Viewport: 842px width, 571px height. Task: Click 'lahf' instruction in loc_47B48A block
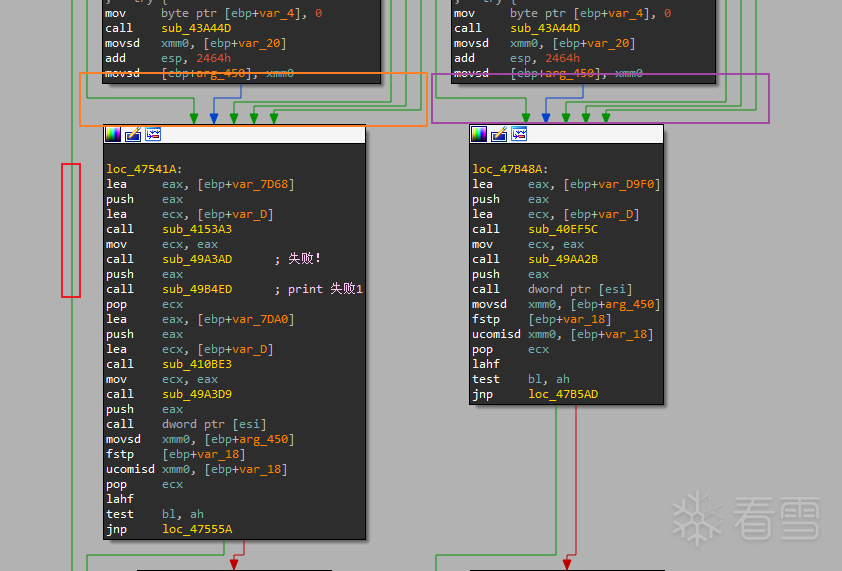(486, 364)
